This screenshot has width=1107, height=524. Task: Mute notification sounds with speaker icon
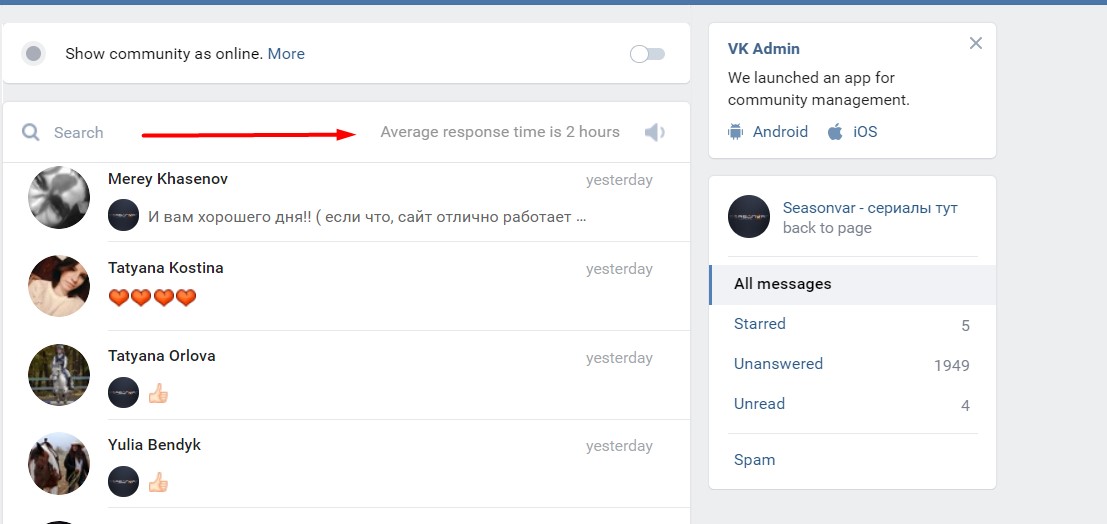click(654, 132)
